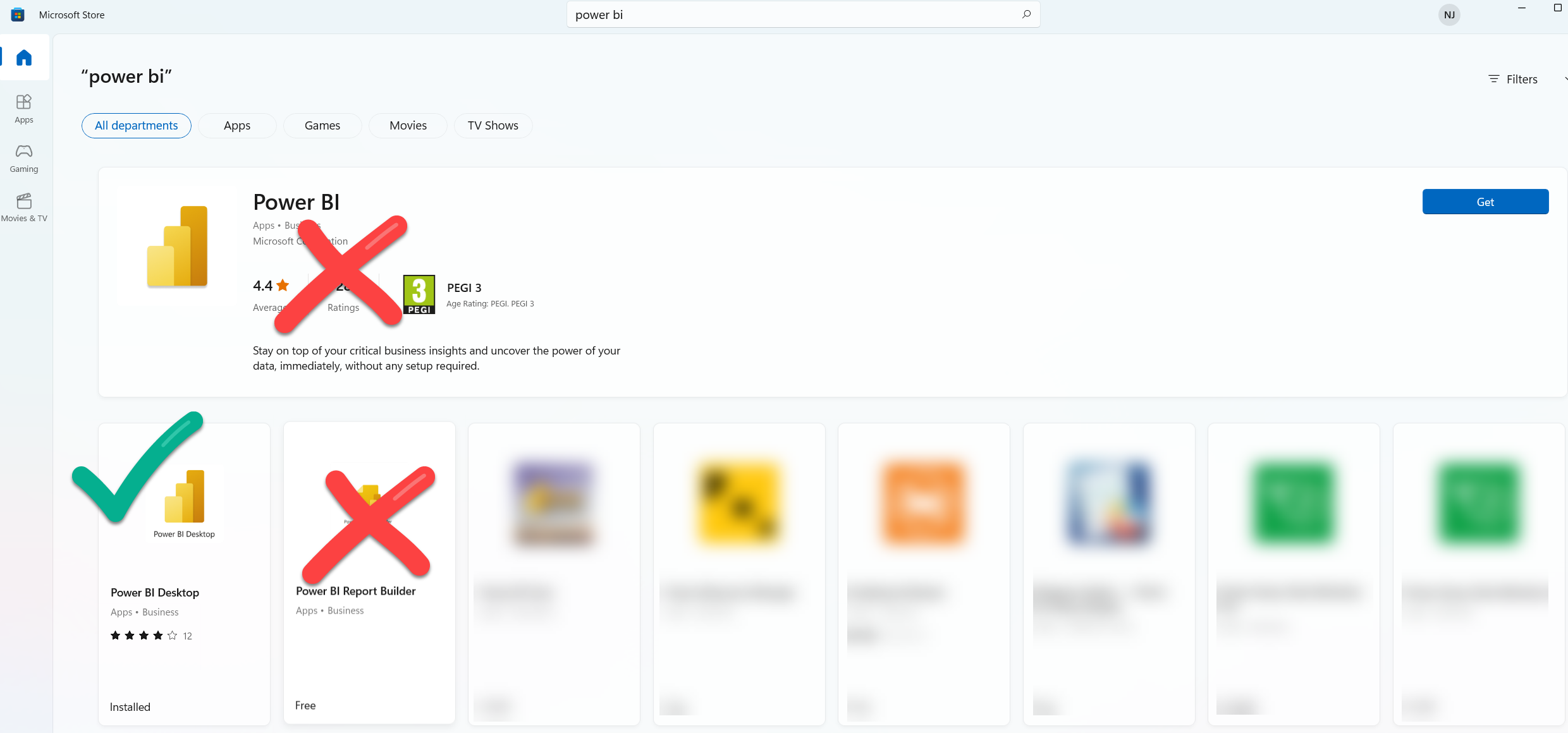
Task: Go to the Home sidebar icon
Action: [24, 58]
